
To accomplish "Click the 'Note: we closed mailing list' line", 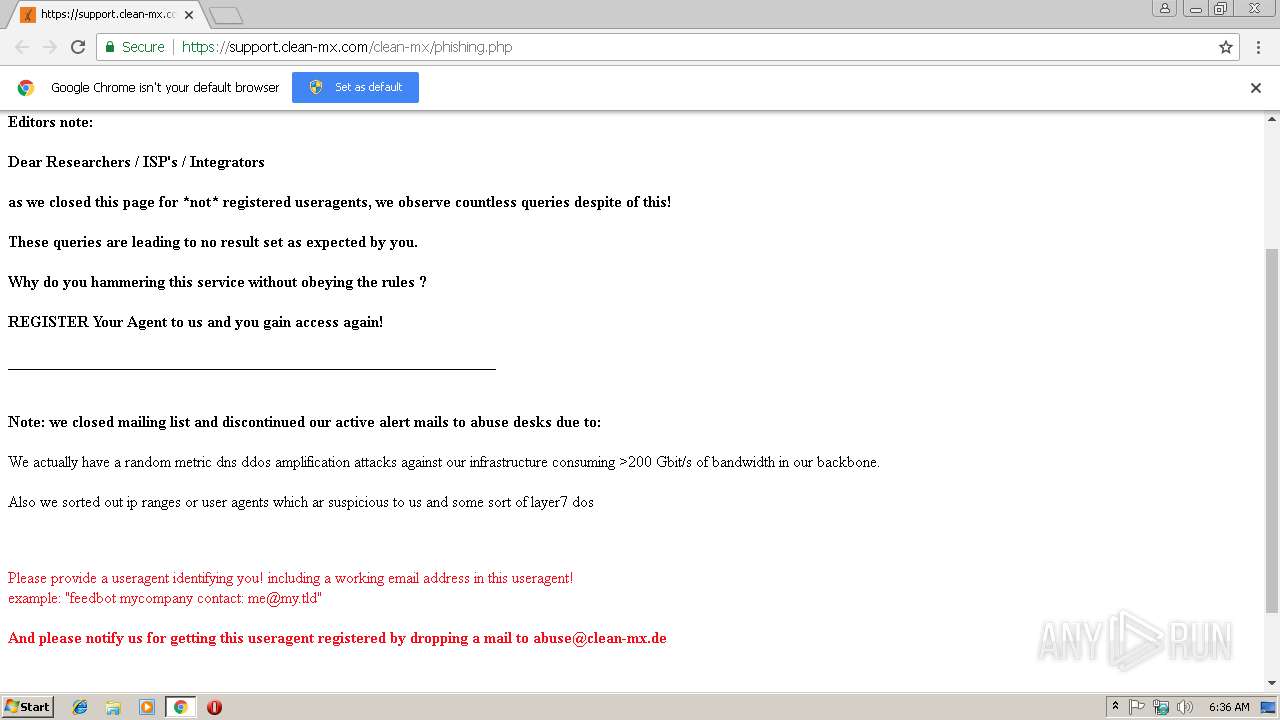I will pyautogui.click(x=304, y=422).
